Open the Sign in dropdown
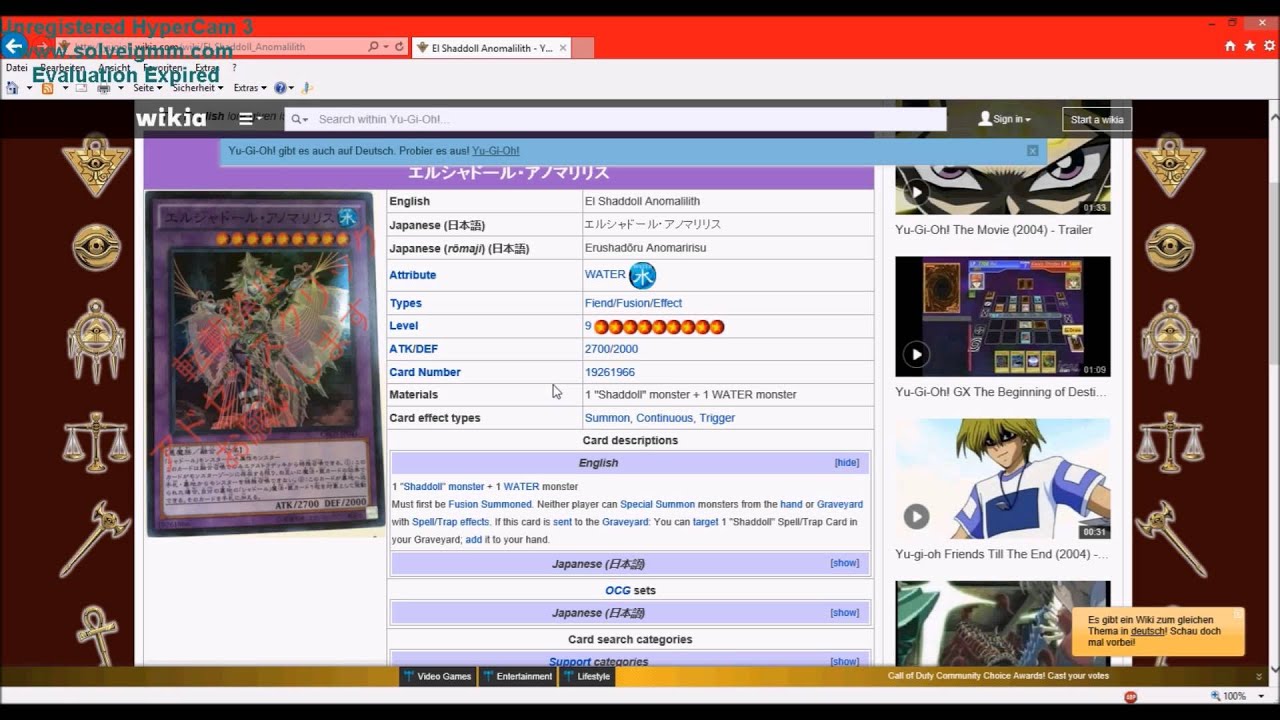The width and height of the screenshot is (1280, 720). pyautogui.click(x=1005, y=119)
